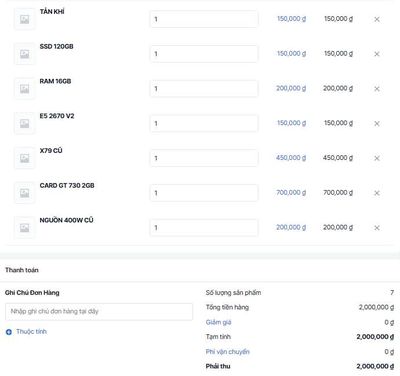
Task: Open the E5 2670 V2 product thumbnail
Action: pos(24,124)
